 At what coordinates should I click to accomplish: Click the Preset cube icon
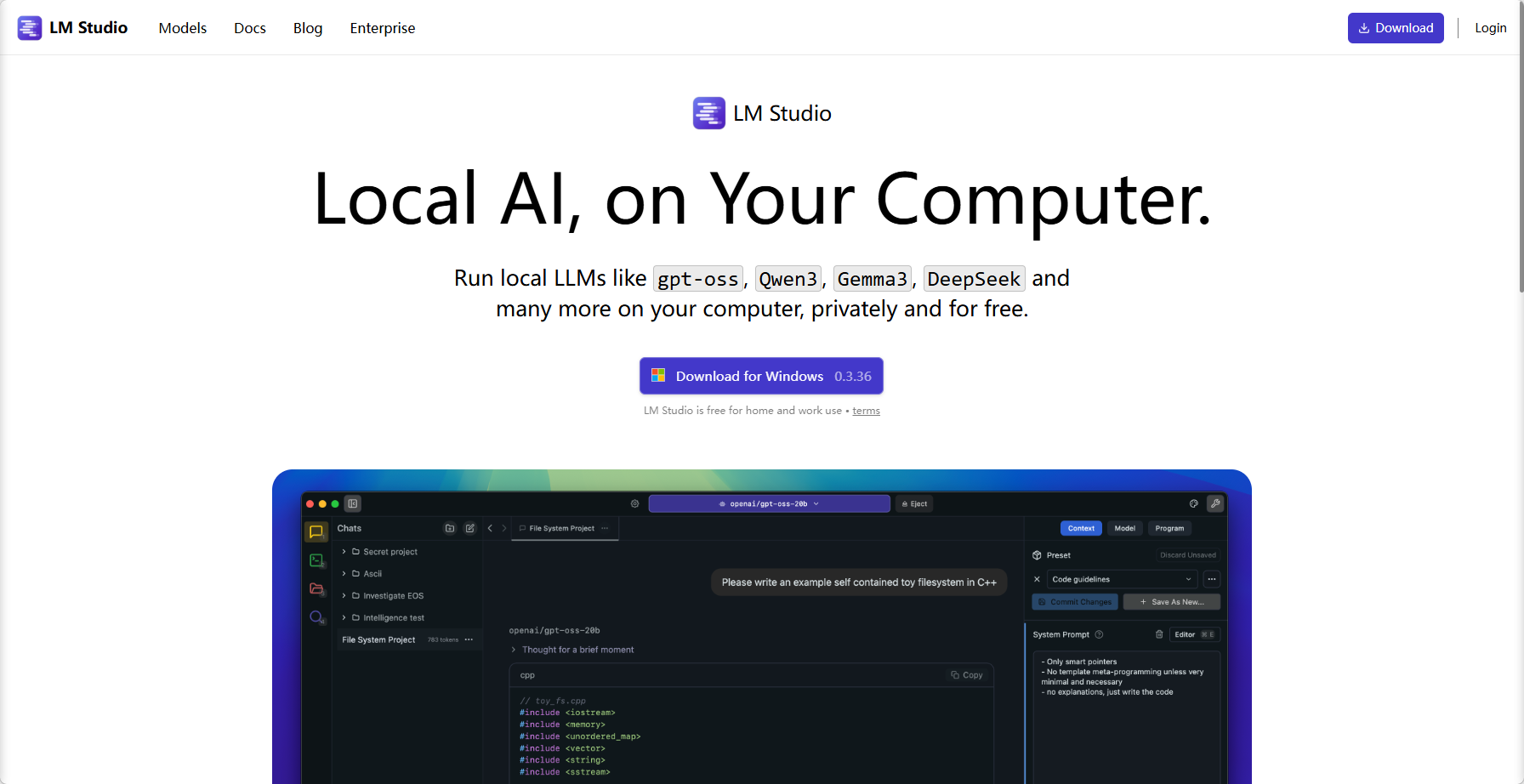coord(1037,555)
